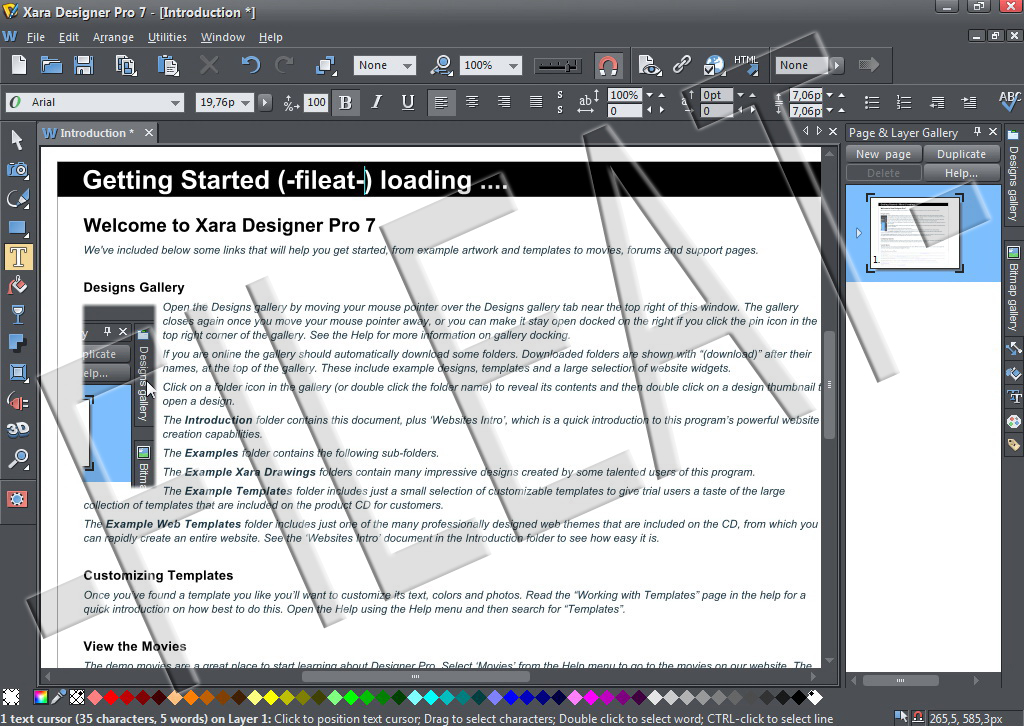Open the 0pt baseline shift dropdown
The height and width of the screenshot is (726, 1024).
(x=740, y=95)
